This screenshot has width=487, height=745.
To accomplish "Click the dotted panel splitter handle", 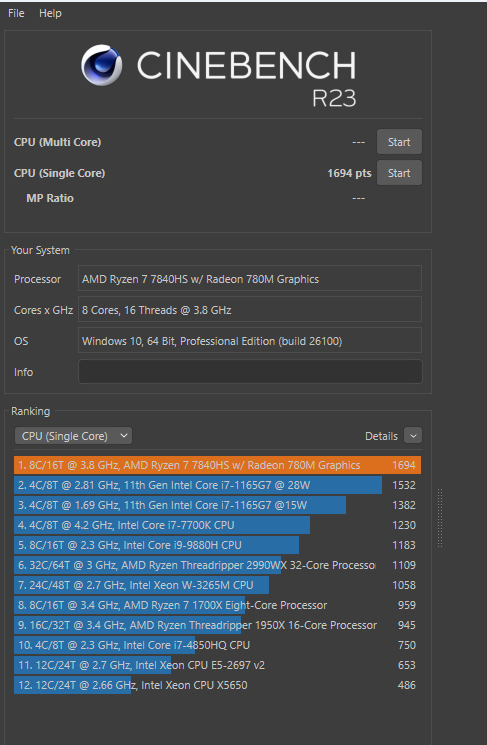I will (440, 518).
